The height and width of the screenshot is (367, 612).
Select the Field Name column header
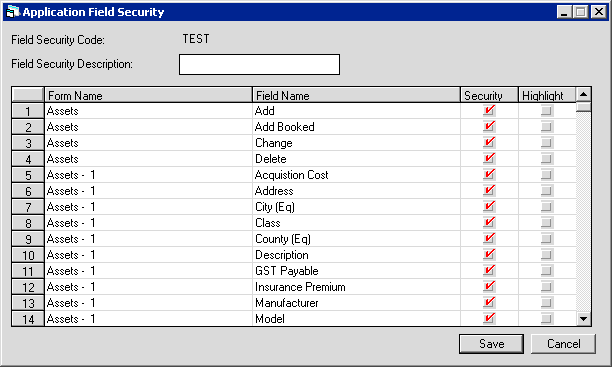point(356,95)
